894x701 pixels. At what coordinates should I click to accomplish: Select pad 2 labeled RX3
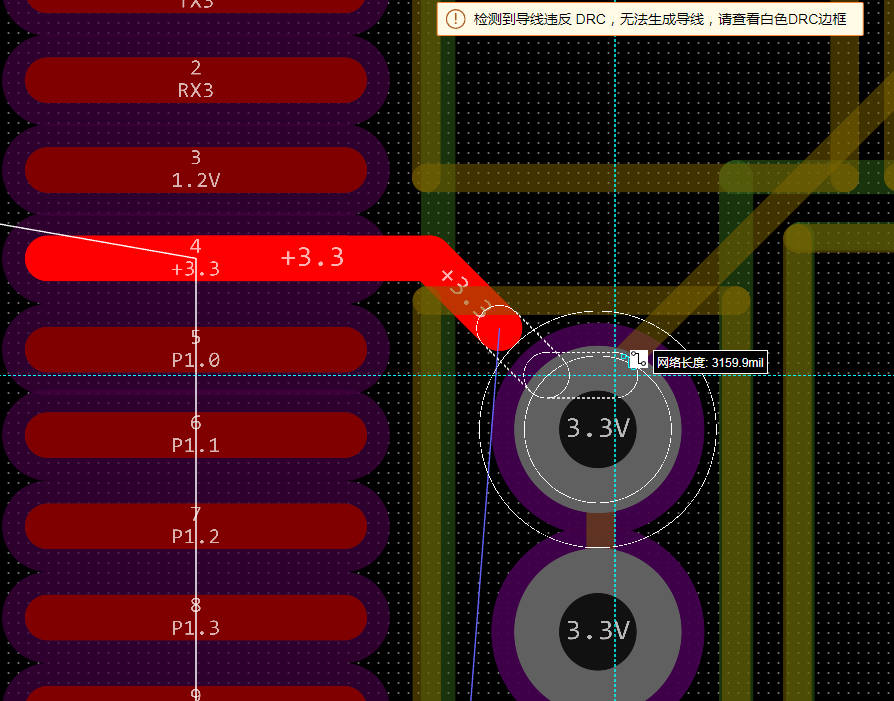click(x=196, y=80)
